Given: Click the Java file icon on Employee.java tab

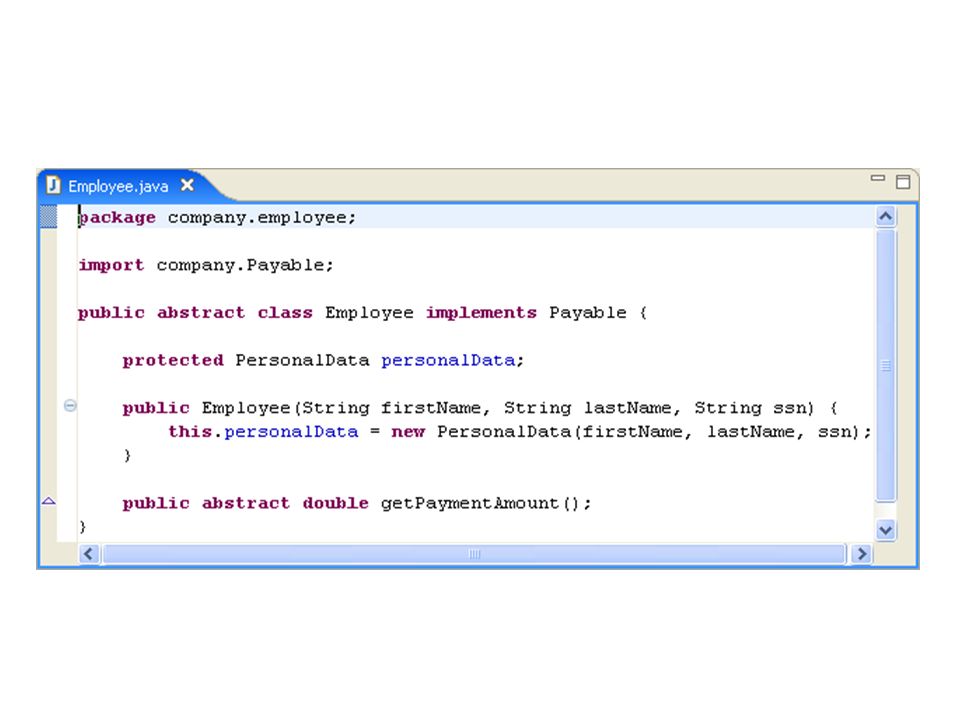Looking at the screenshot, I should [x=53, y=185].
